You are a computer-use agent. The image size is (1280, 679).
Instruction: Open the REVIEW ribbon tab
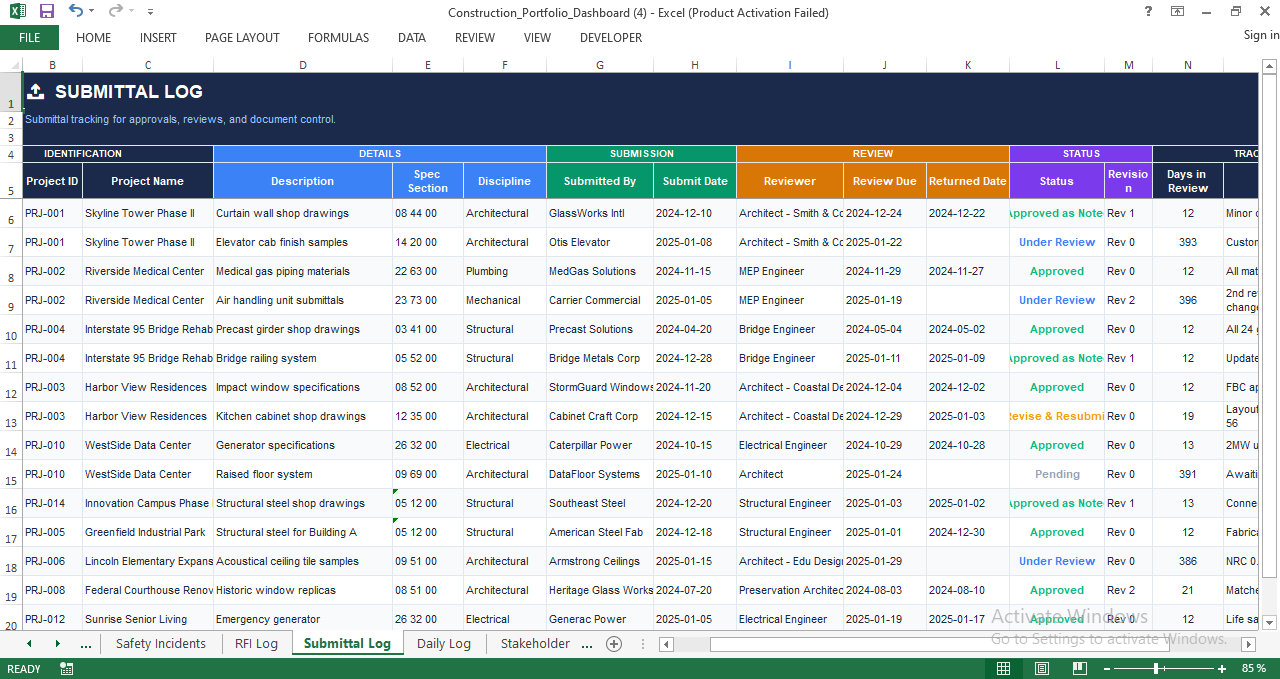click(475, 37)
